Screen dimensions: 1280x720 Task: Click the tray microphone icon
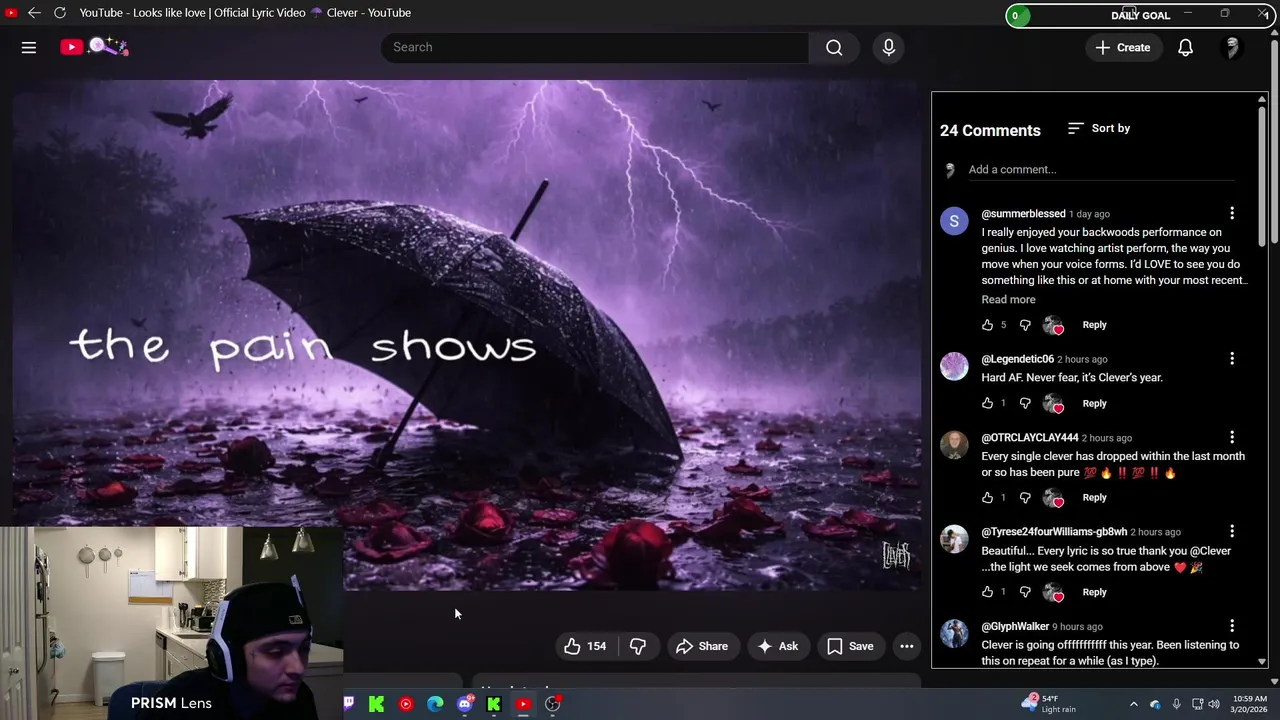[1176, 704]
